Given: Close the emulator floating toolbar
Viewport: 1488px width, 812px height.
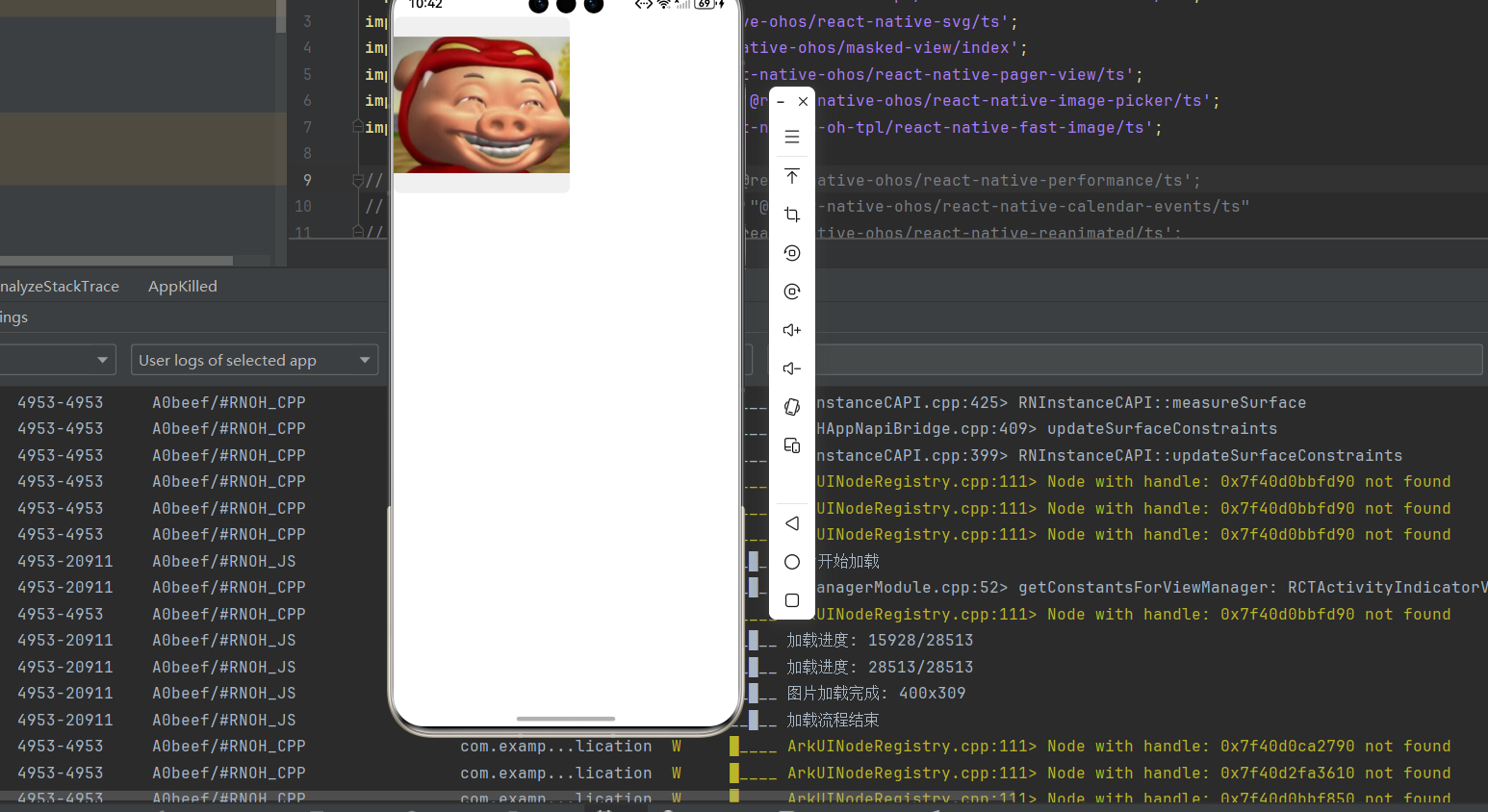Looking at the screenshot, I should (803, 101).
